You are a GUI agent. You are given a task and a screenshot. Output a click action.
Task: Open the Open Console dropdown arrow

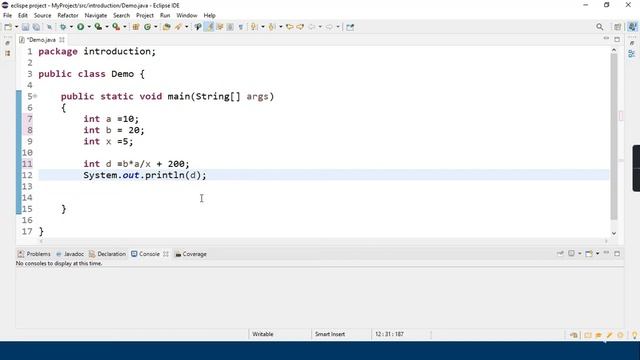598,254
